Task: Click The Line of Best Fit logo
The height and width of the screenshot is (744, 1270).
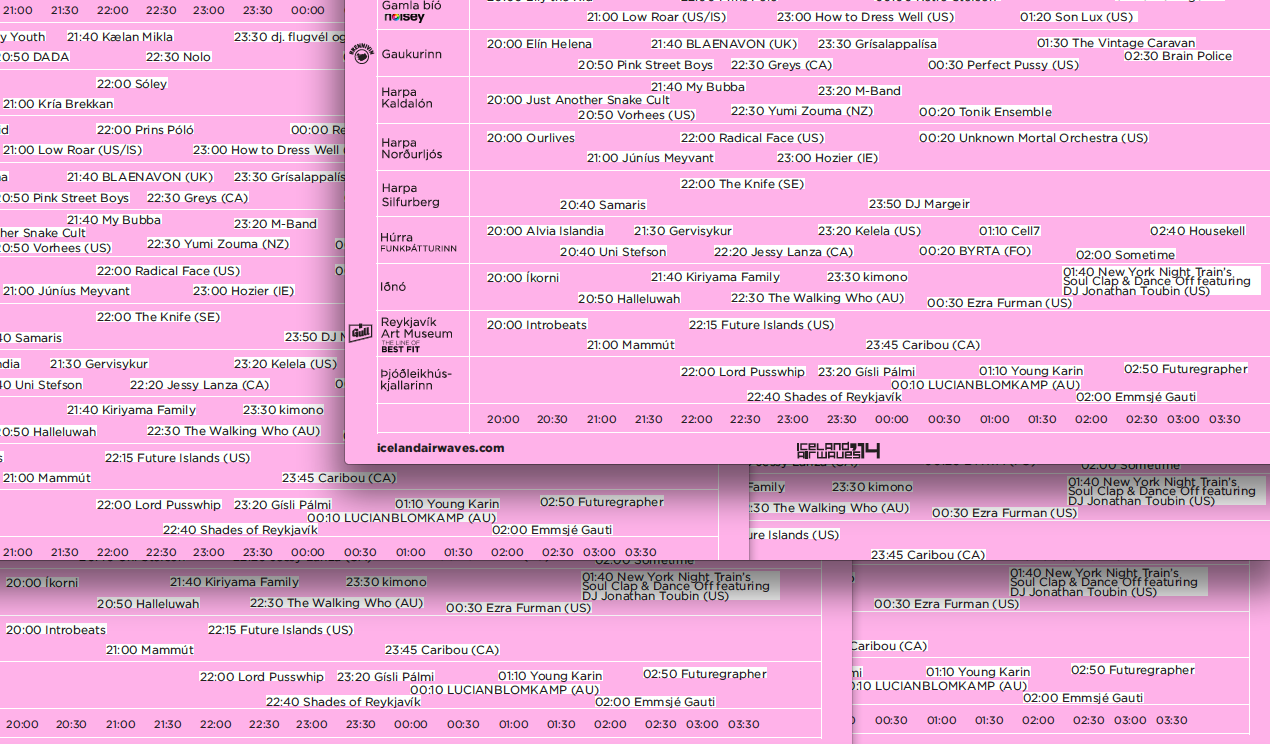Action: tap(400, 347)
